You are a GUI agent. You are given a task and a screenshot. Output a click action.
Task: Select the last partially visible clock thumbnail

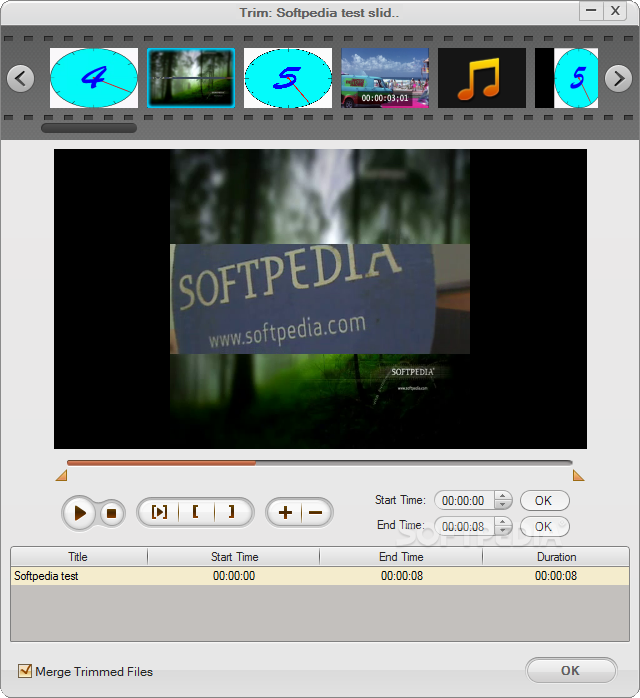point(566,78)
